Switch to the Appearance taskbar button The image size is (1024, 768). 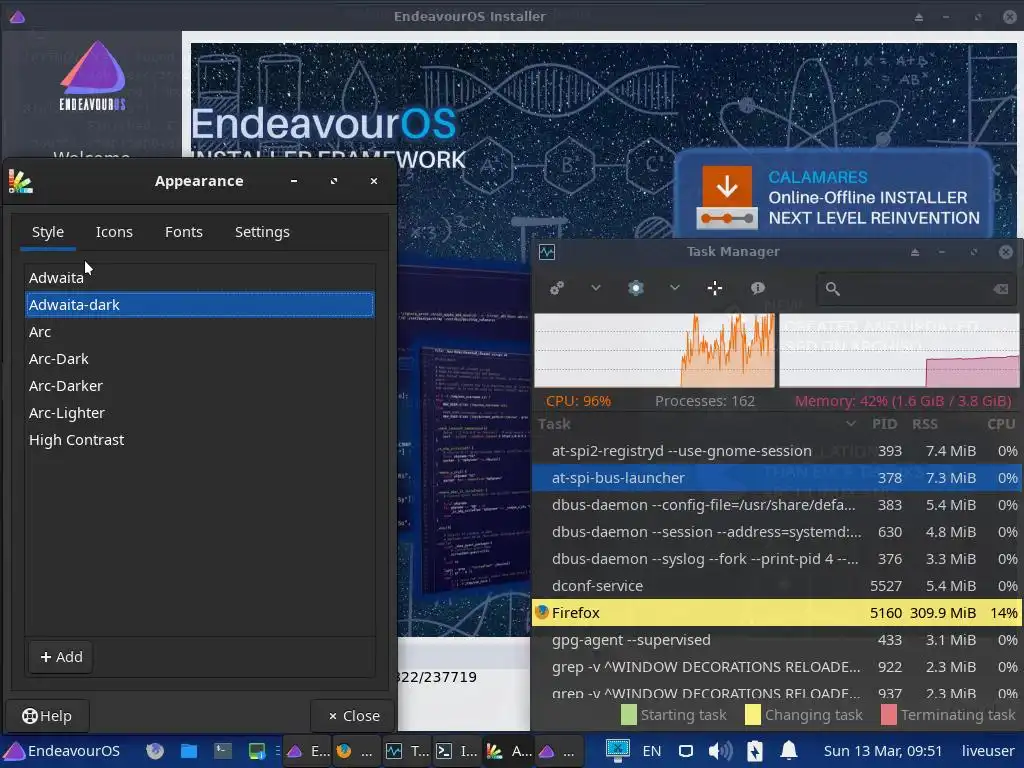pyautogui.click(x=508, y=751)
